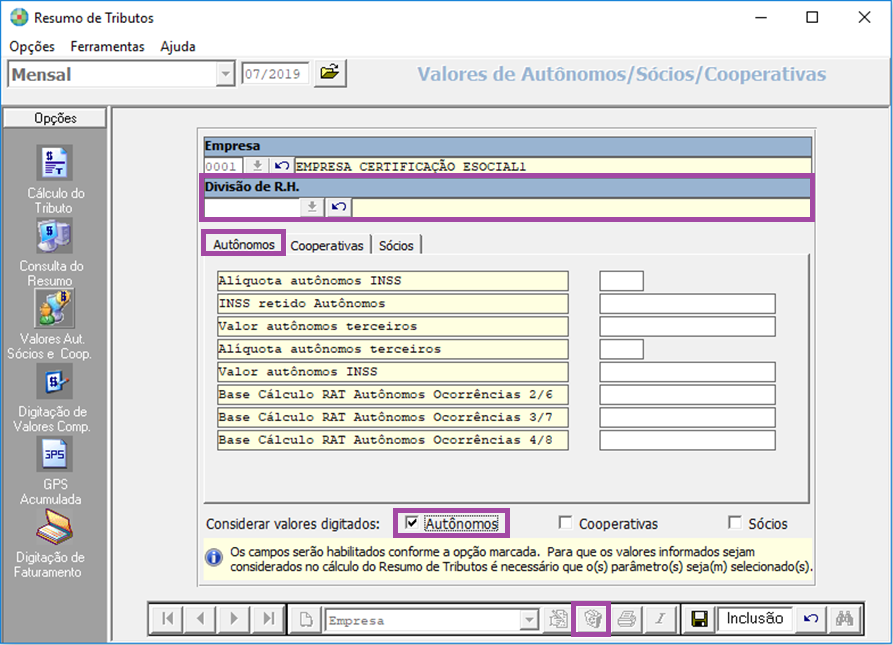Click the Divisão de R.H. code field
The height and width of the screenshot is (645, 893).
point(252,207)
